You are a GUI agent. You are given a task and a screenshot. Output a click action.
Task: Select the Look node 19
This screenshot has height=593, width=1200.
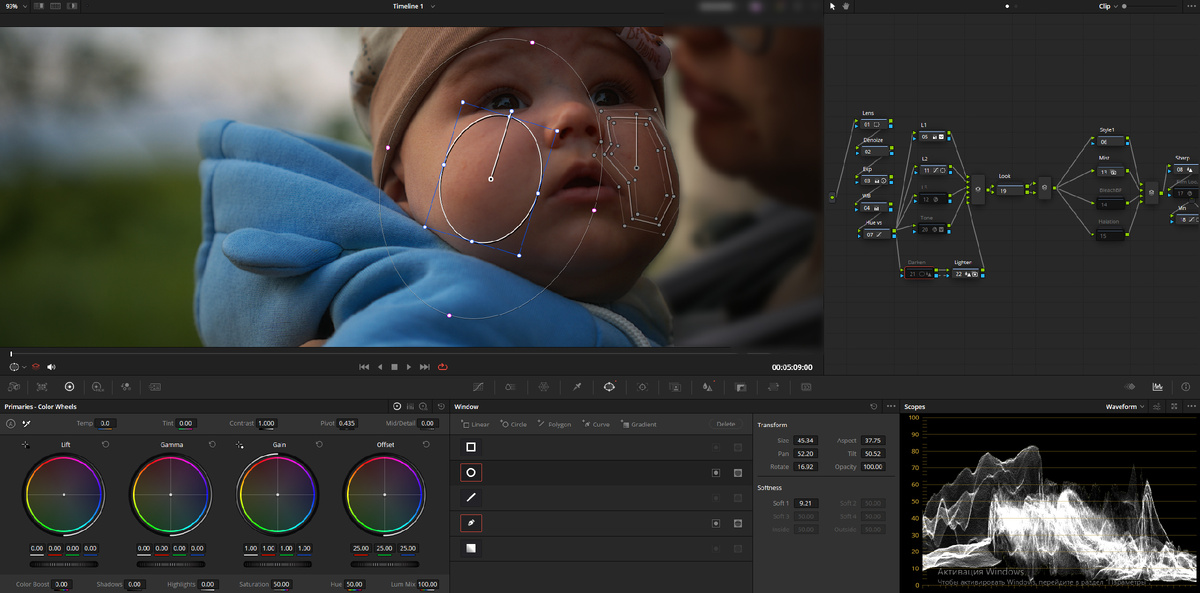point(1009,190)
